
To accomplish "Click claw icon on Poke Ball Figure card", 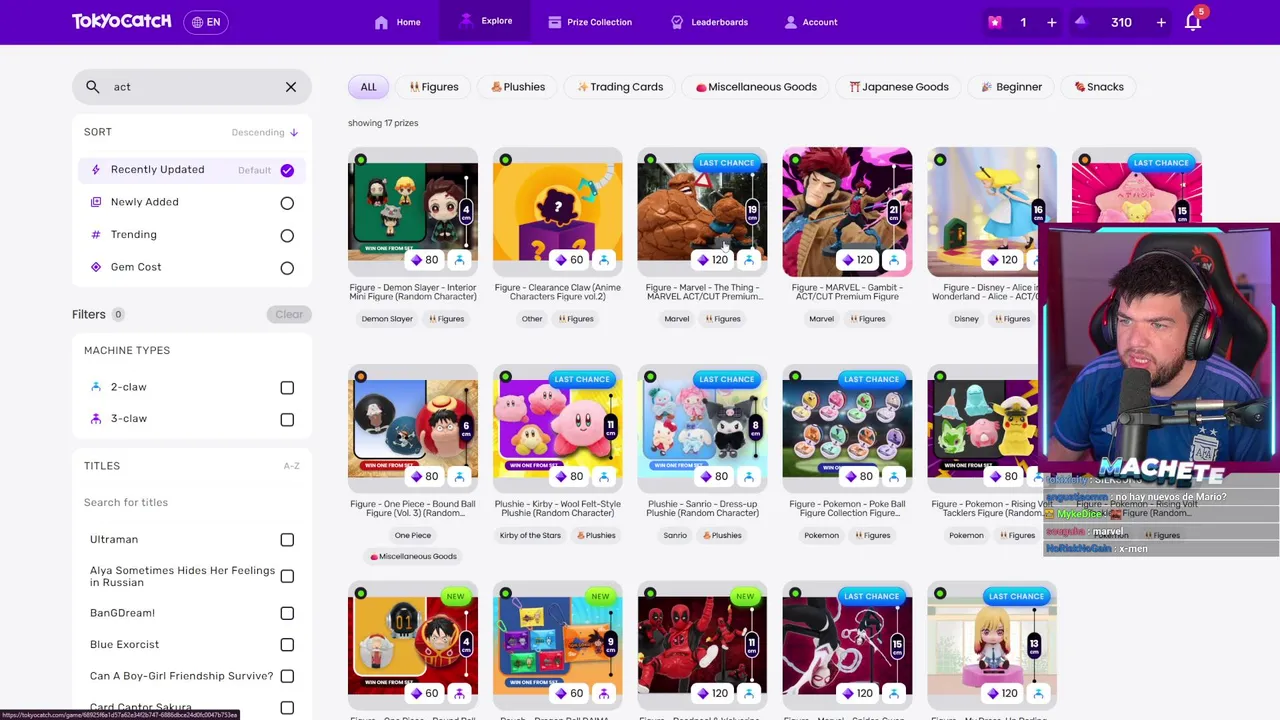I will click(893, 477).
